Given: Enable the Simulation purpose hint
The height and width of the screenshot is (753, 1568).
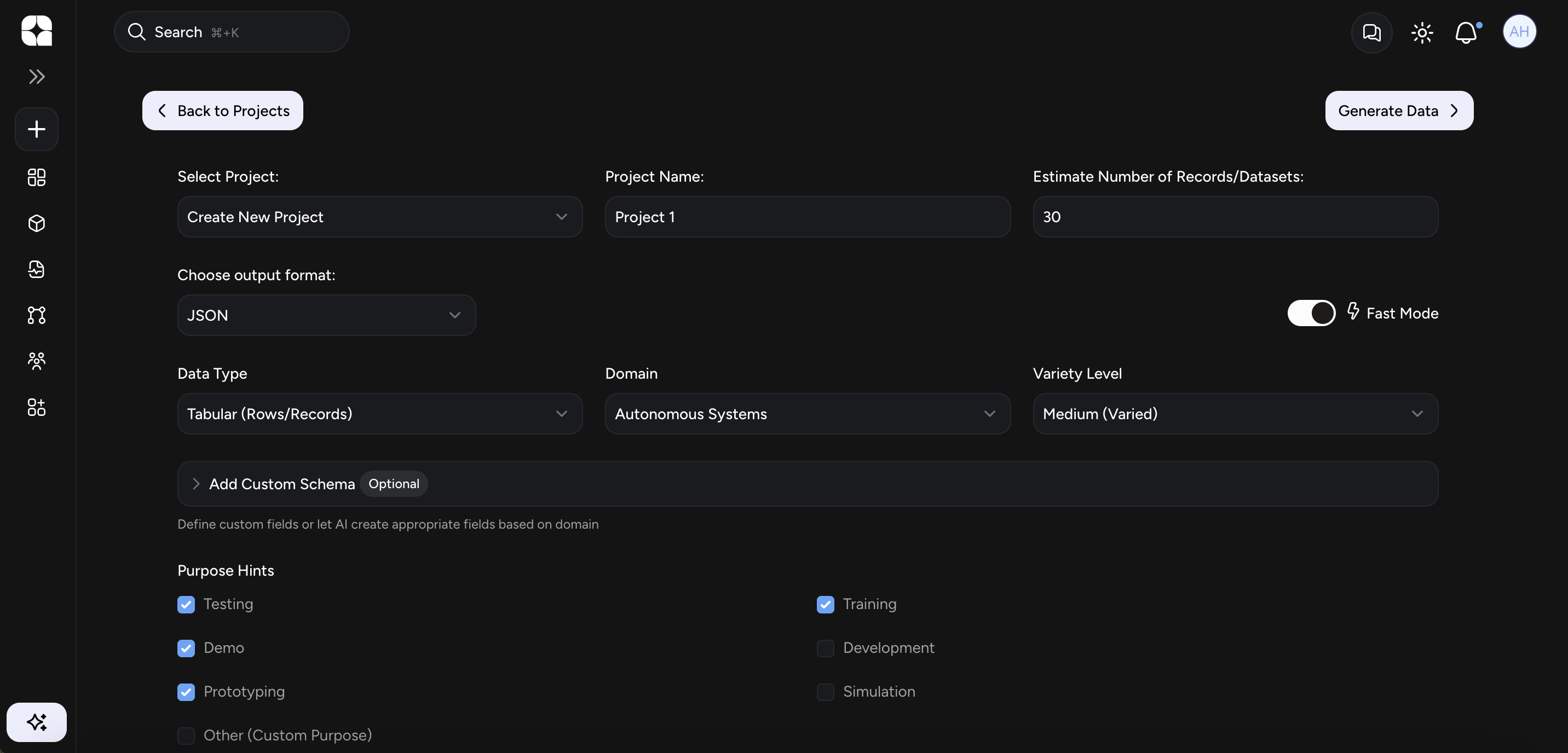Looking at the screenshot, I should 826,692.
